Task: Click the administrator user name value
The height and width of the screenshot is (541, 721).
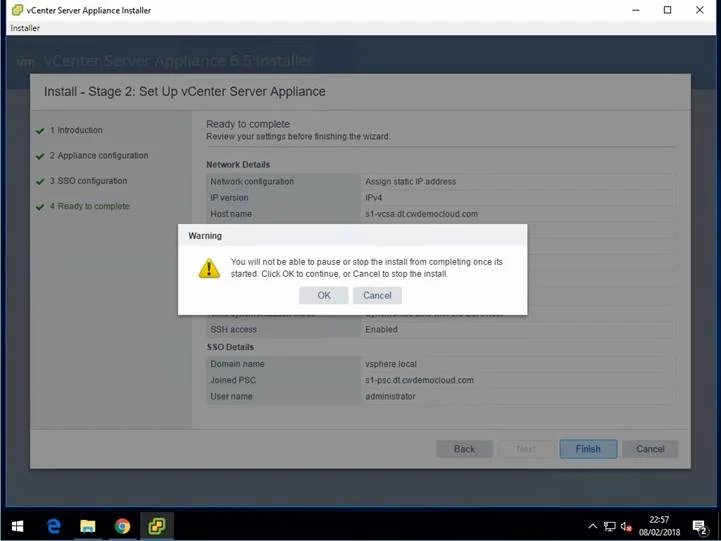Action: 390,396
